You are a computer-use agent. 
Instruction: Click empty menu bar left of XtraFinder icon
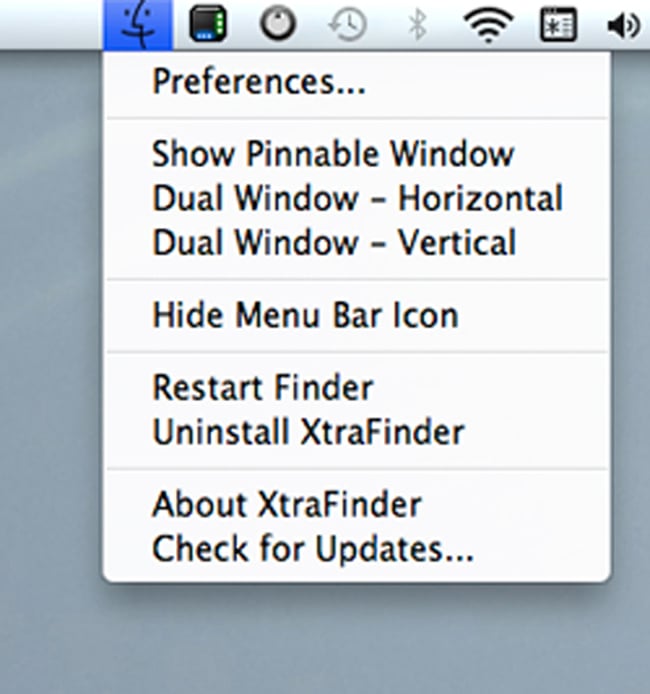50,24
